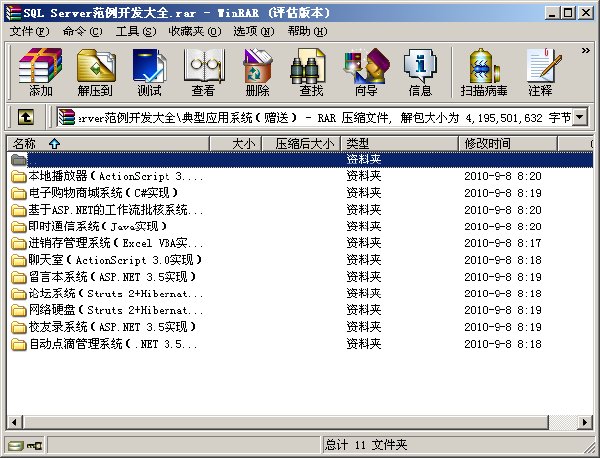Sort by 类型 column header
Screen dimensions: 600x458
400,144
